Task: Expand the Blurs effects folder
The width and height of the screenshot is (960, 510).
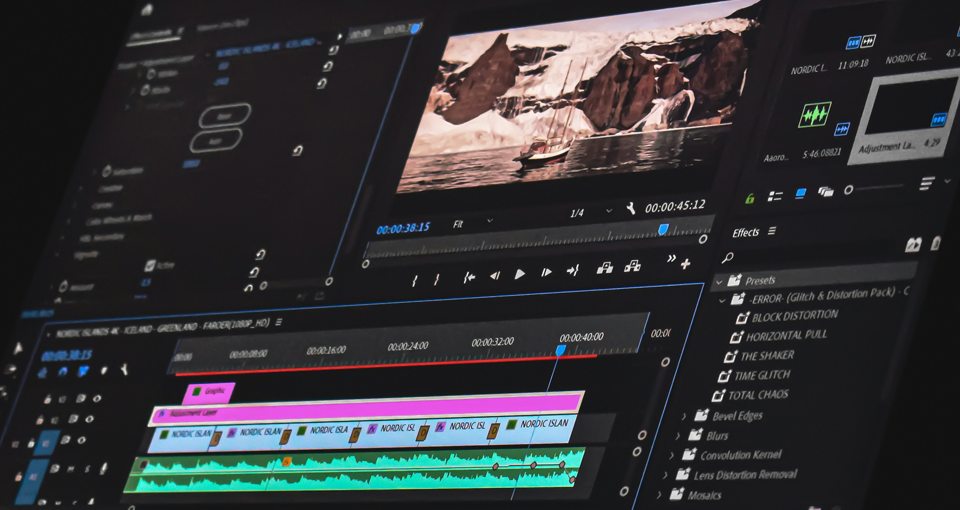Action: point(678,436)
